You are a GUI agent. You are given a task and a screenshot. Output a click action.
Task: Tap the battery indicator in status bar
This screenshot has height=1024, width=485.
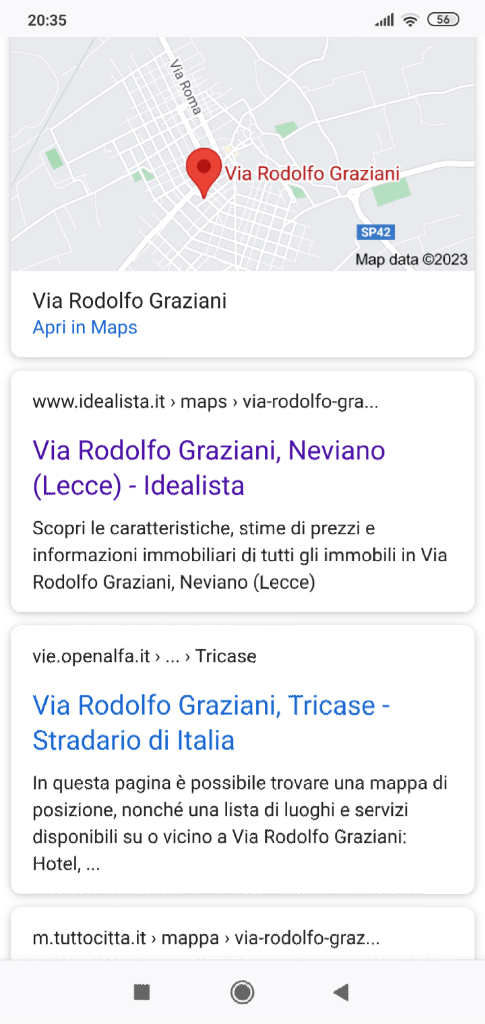(443, 20)
